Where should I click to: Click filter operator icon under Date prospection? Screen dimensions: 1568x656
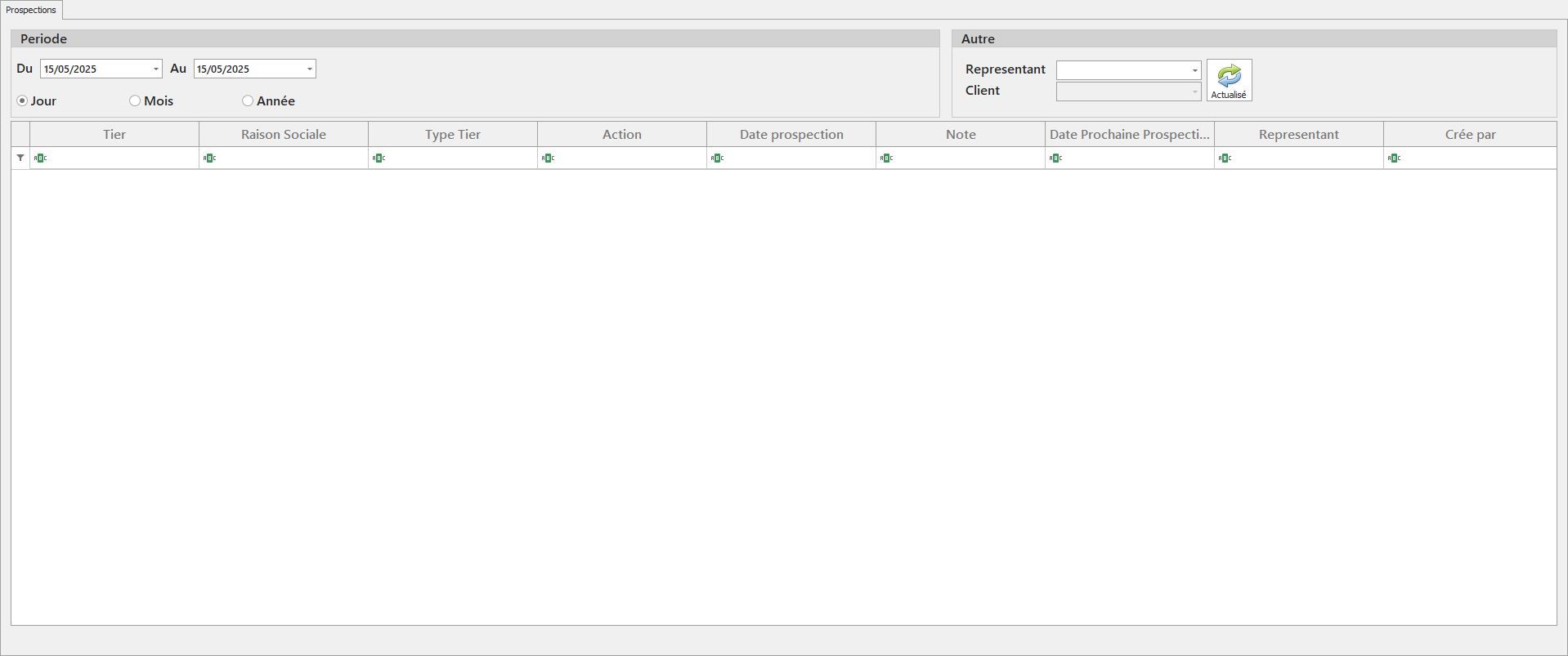[717, 158]
